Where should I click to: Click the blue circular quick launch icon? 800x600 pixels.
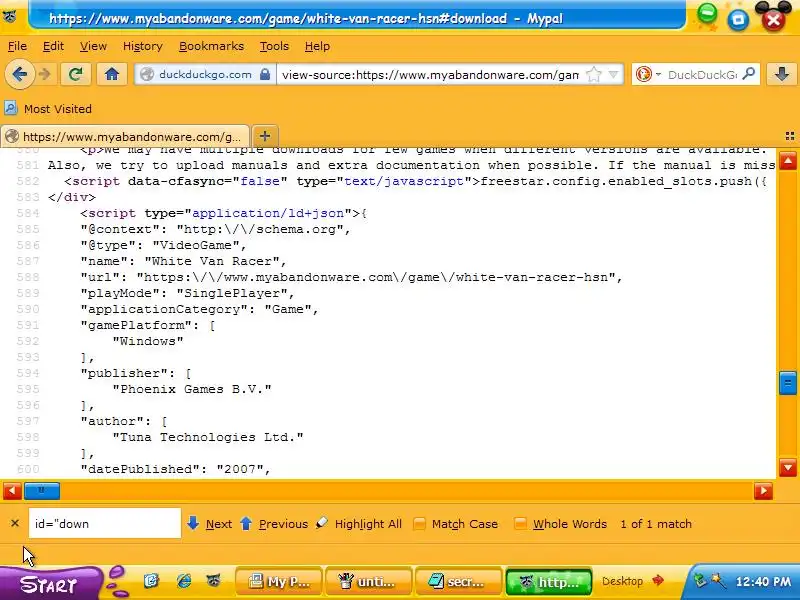151,581
